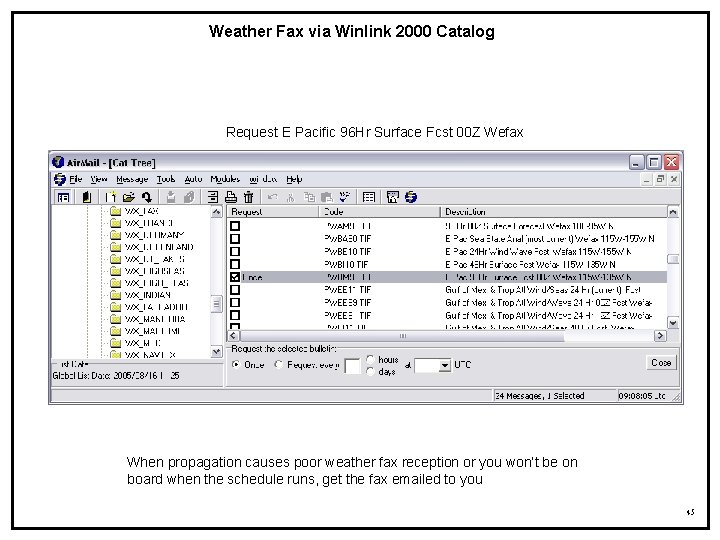Click horizontal scrollbar right arrow
The image size is (720, 540).
[660, 336]
